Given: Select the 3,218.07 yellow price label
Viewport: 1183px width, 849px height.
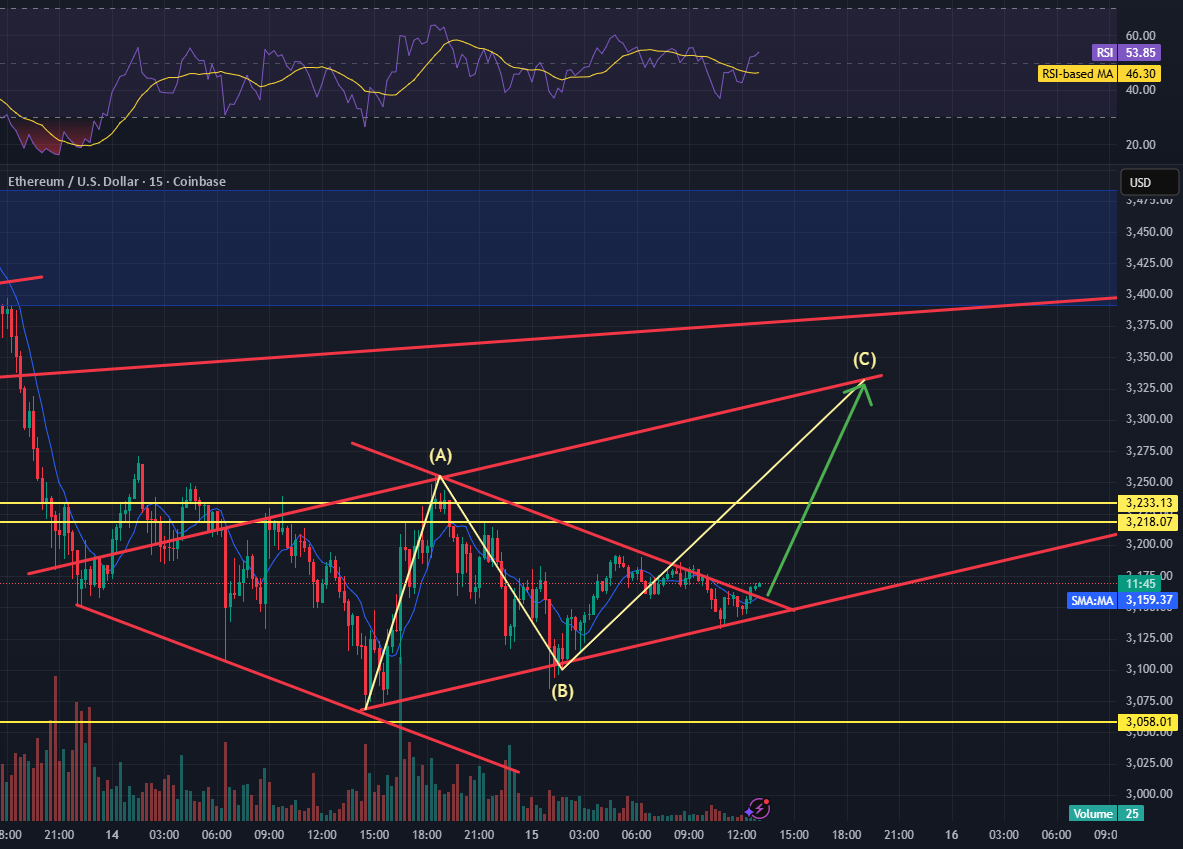Looking at the screenshot, I should [x=1148, y=522].
